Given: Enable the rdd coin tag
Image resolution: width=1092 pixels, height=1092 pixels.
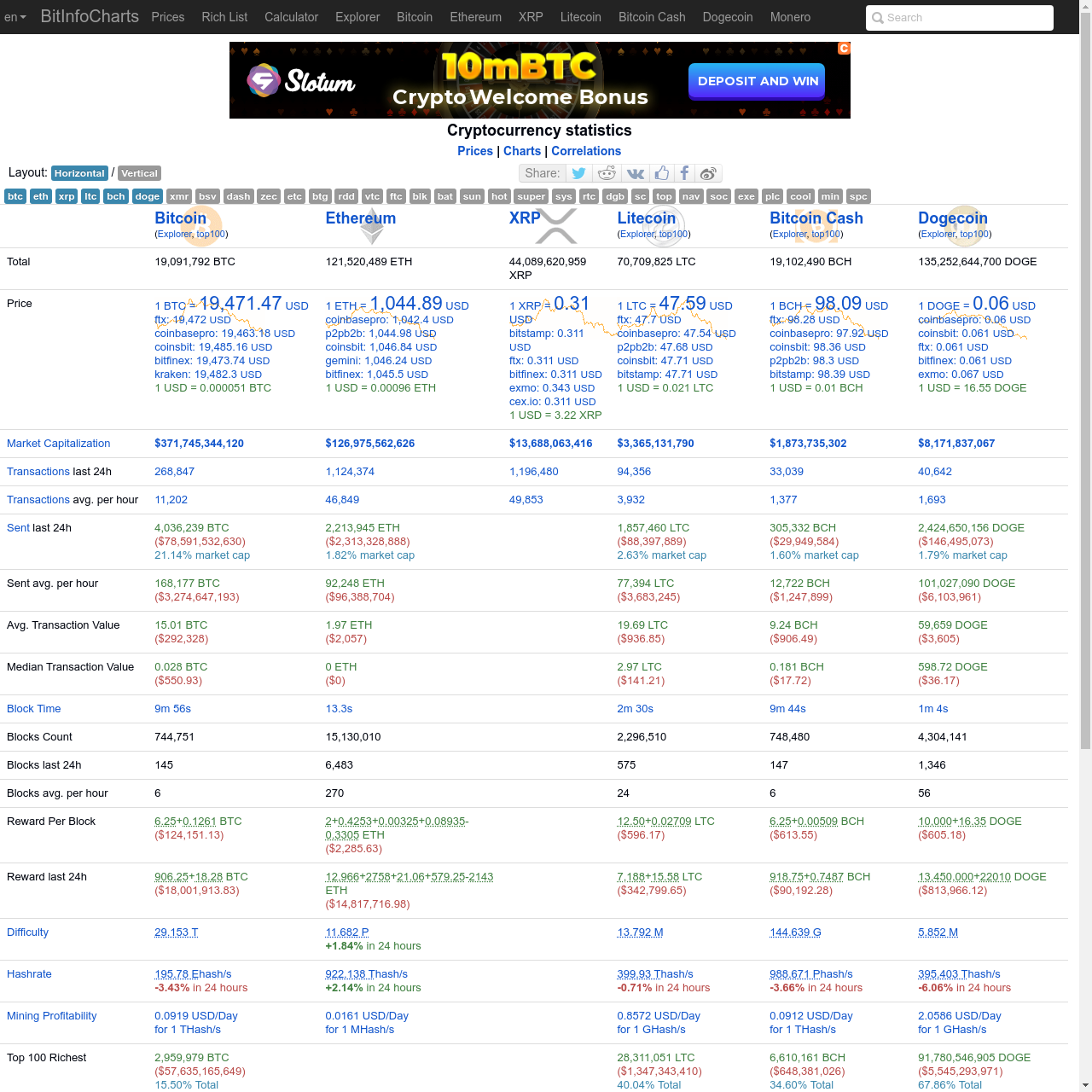Looking at the screenshot, I should click(346, 196).
